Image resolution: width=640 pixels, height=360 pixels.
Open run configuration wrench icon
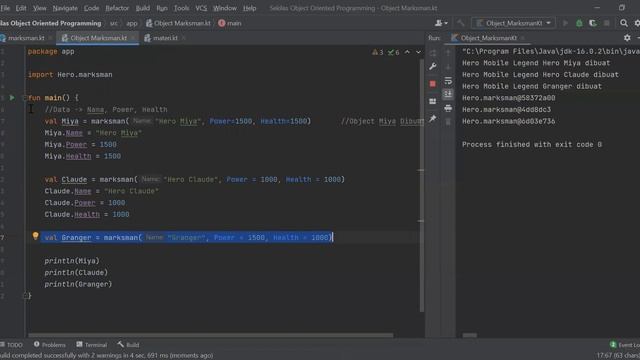click(x=433, y=66)
